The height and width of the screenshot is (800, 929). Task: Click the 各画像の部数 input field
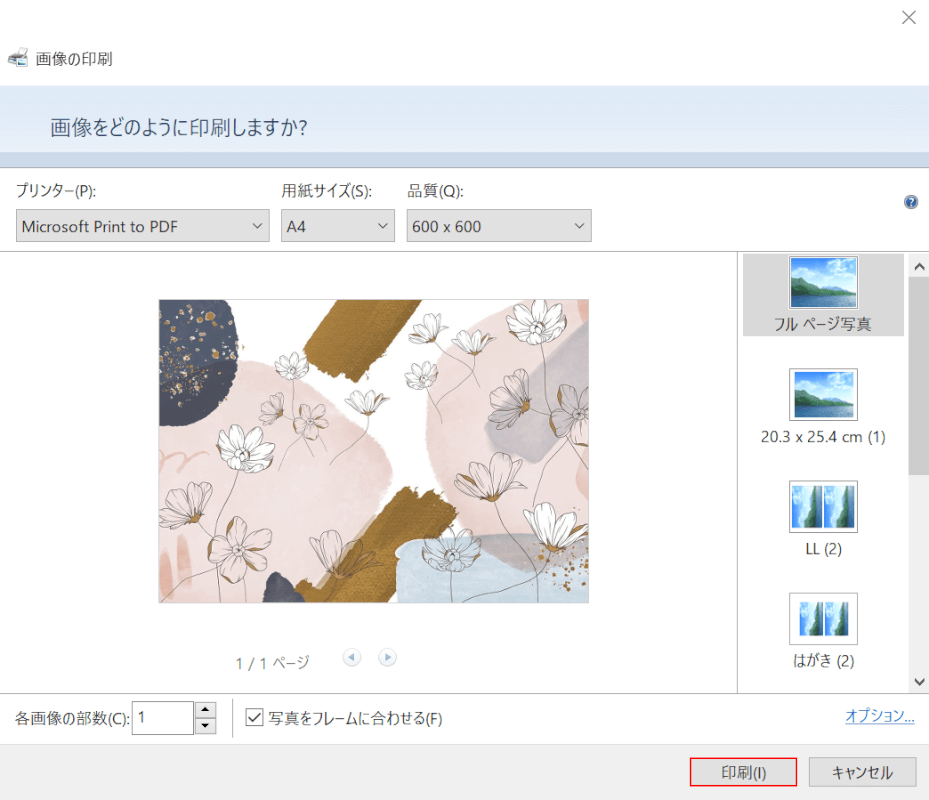(x=163, y=718)
